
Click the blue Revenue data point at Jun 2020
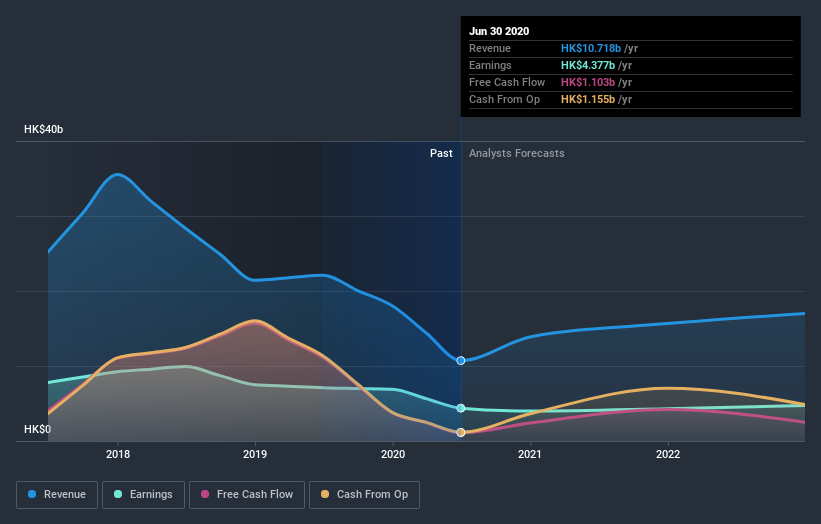coord(461,361)
